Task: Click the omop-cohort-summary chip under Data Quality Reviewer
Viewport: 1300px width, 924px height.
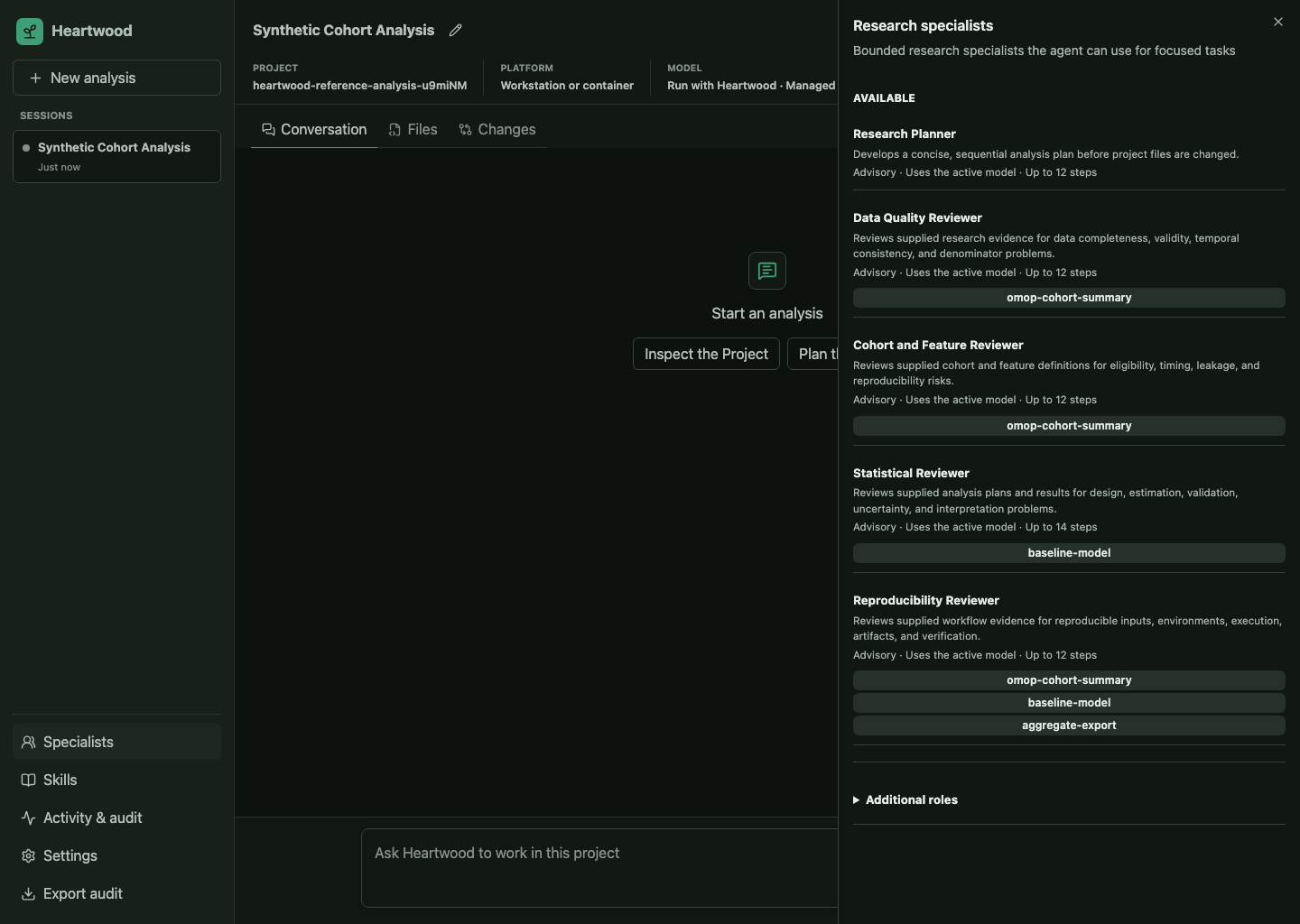Action: coord(1069,298)
